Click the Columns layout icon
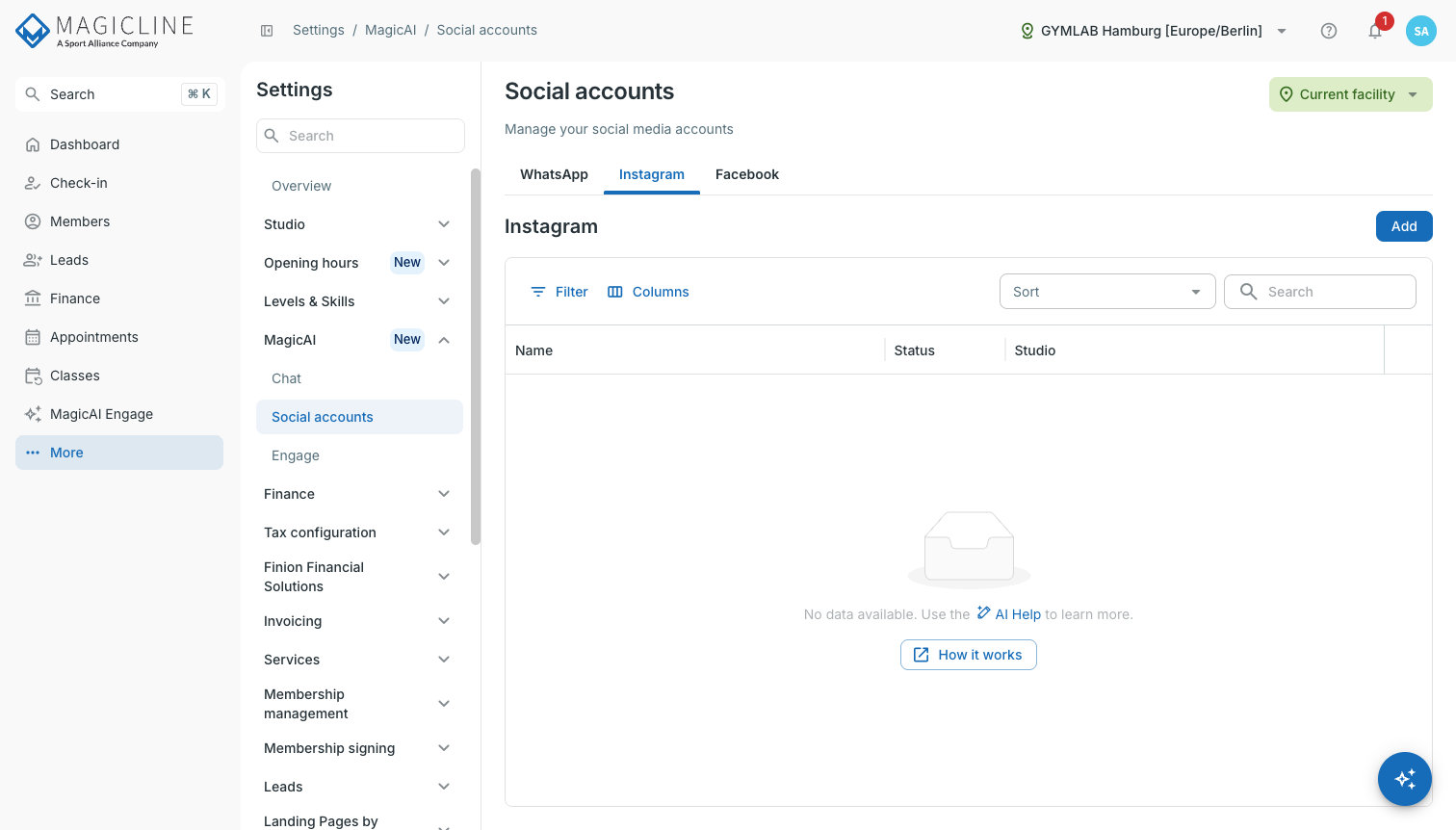Viewport: 1456px width, 830px height. (x=615, y=292)
